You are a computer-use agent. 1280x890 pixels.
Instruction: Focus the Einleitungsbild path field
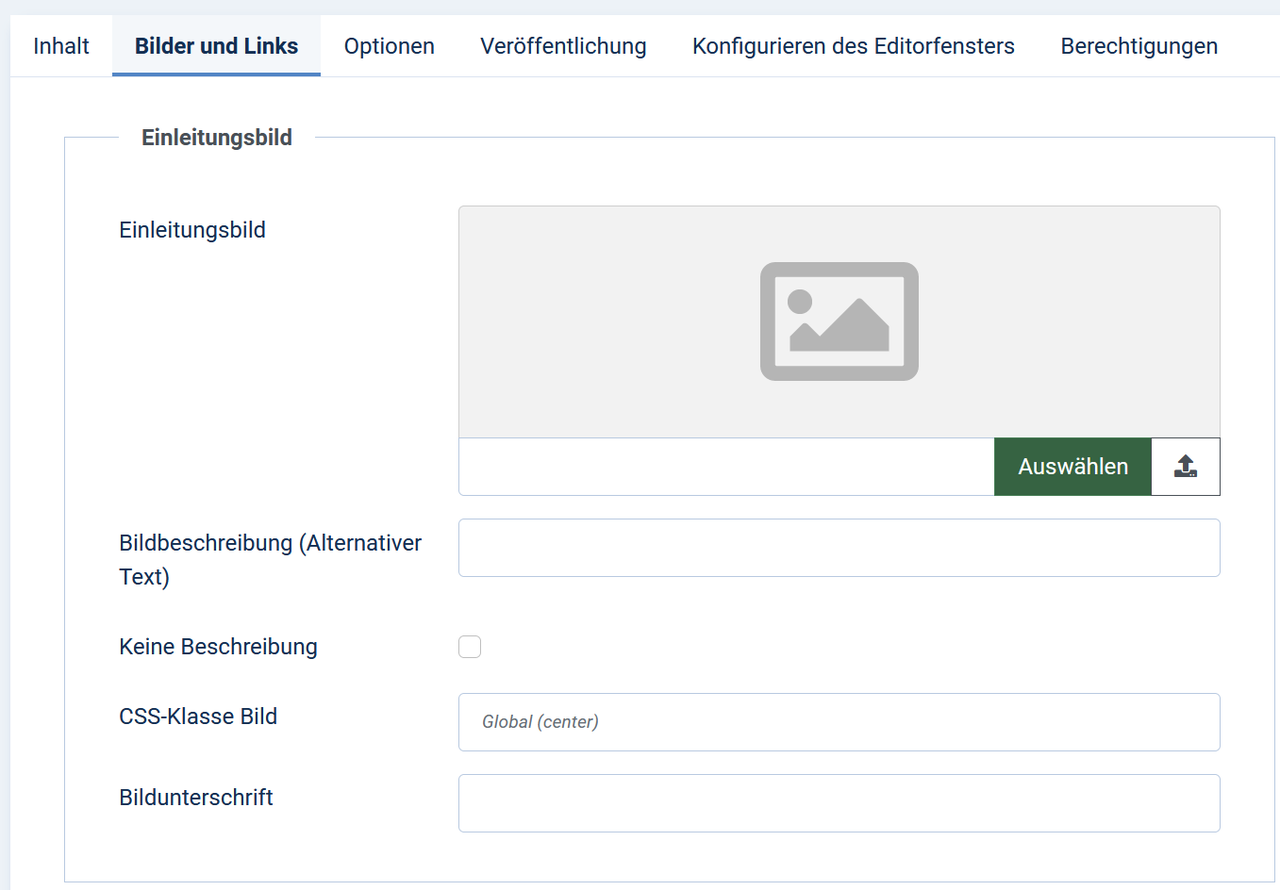[726, 466]
